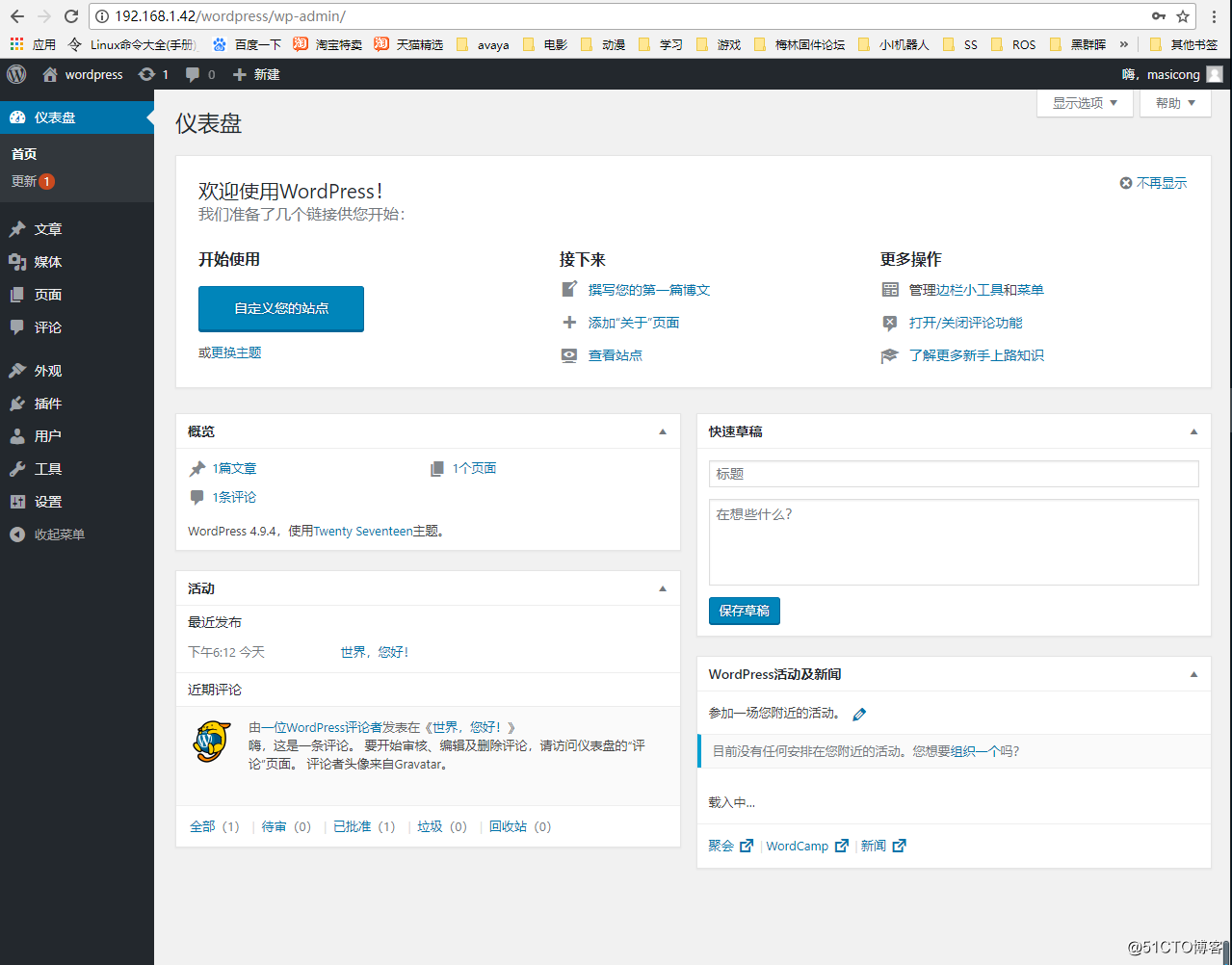The image size is (1232, 965).
Task: Filter comments by 垃圾 (0)
Action: (442, 826)
